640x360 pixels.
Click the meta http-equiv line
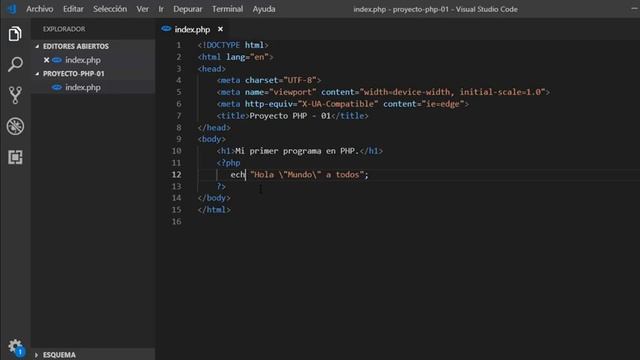(x=343, y=104)
